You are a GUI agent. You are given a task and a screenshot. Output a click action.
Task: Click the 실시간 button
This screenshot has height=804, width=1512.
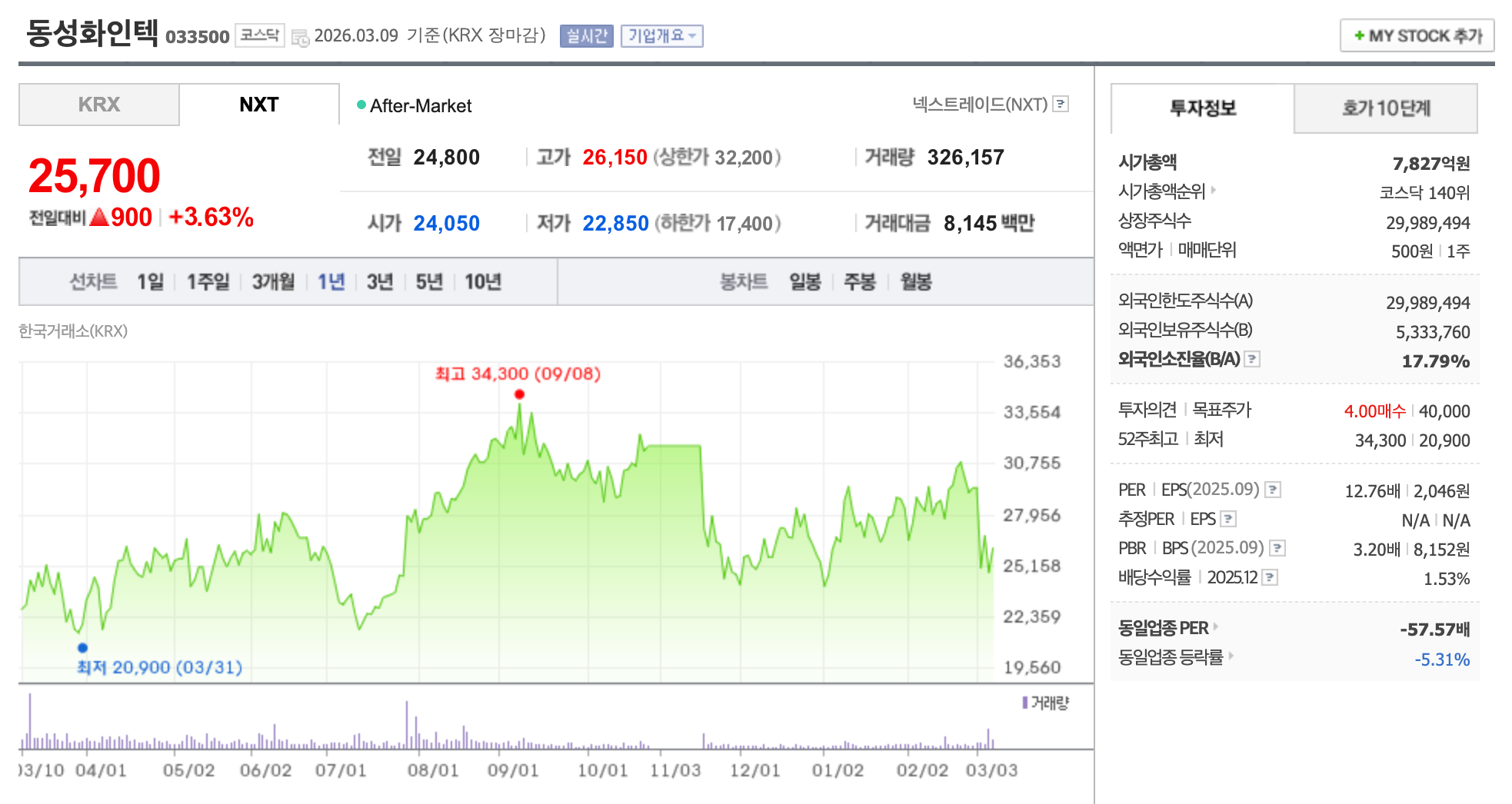coord(587,36)
